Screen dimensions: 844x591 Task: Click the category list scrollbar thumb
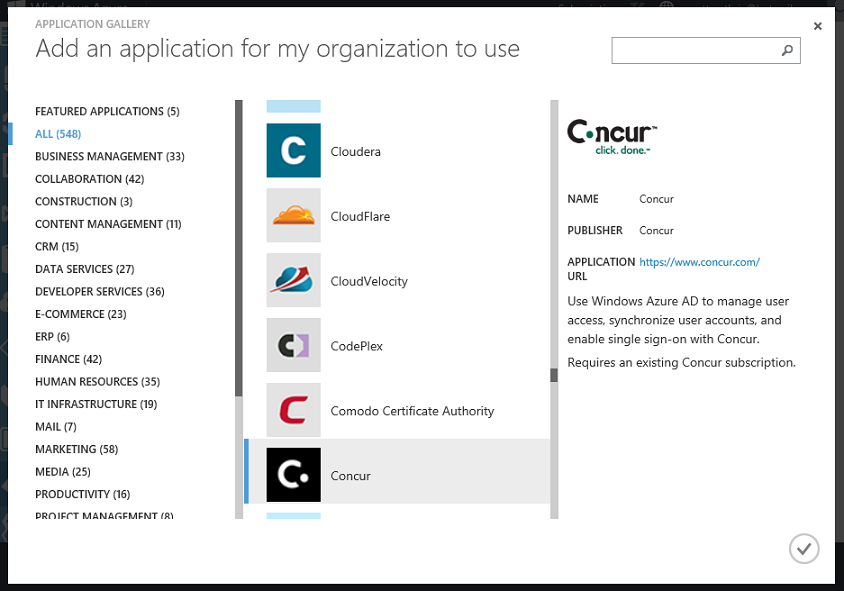[x=238, y=248]
